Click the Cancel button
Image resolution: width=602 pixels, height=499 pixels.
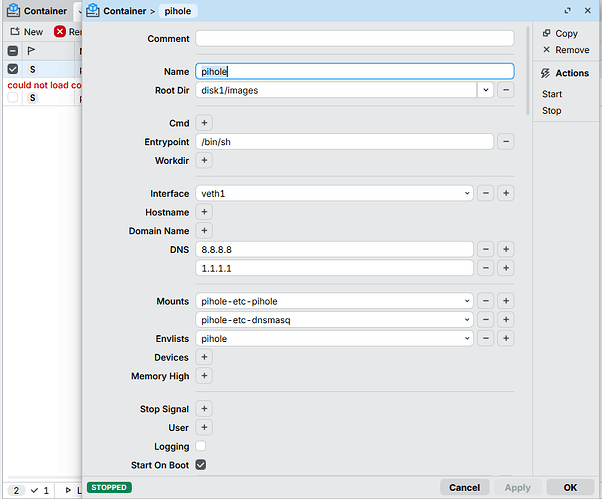click(x=465, y=487)
